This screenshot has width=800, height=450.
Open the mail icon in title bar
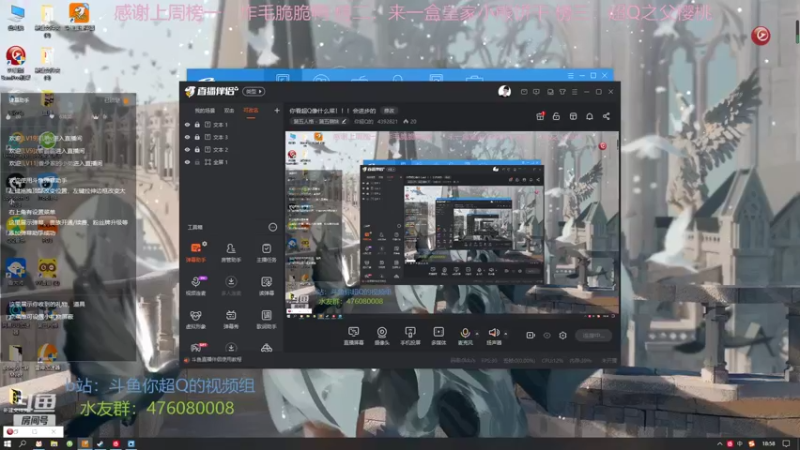coord(524,92)
